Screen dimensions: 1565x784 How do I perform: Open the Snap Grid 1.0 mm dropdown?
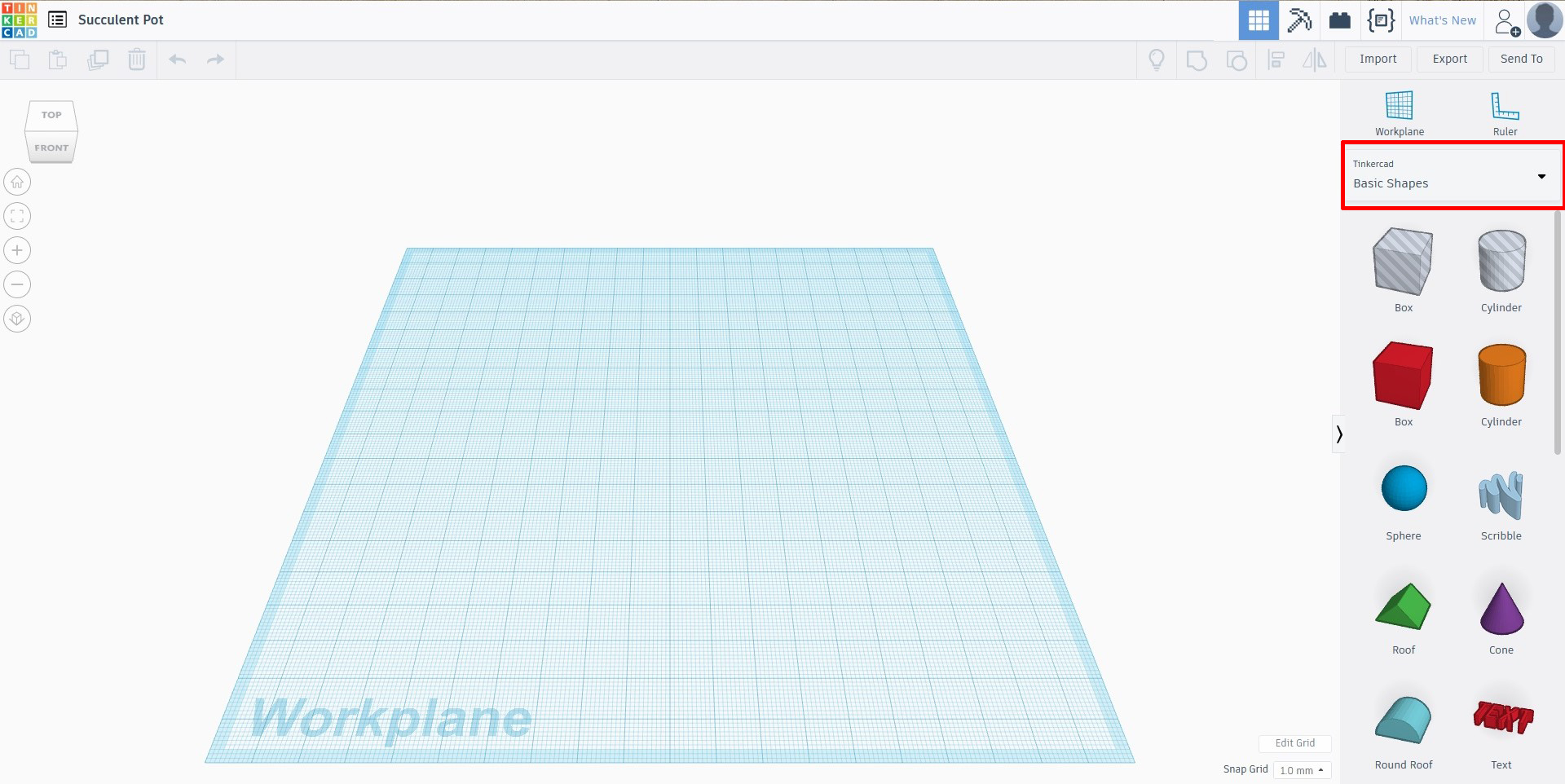pyautogui.click(x=1302, y=770)
